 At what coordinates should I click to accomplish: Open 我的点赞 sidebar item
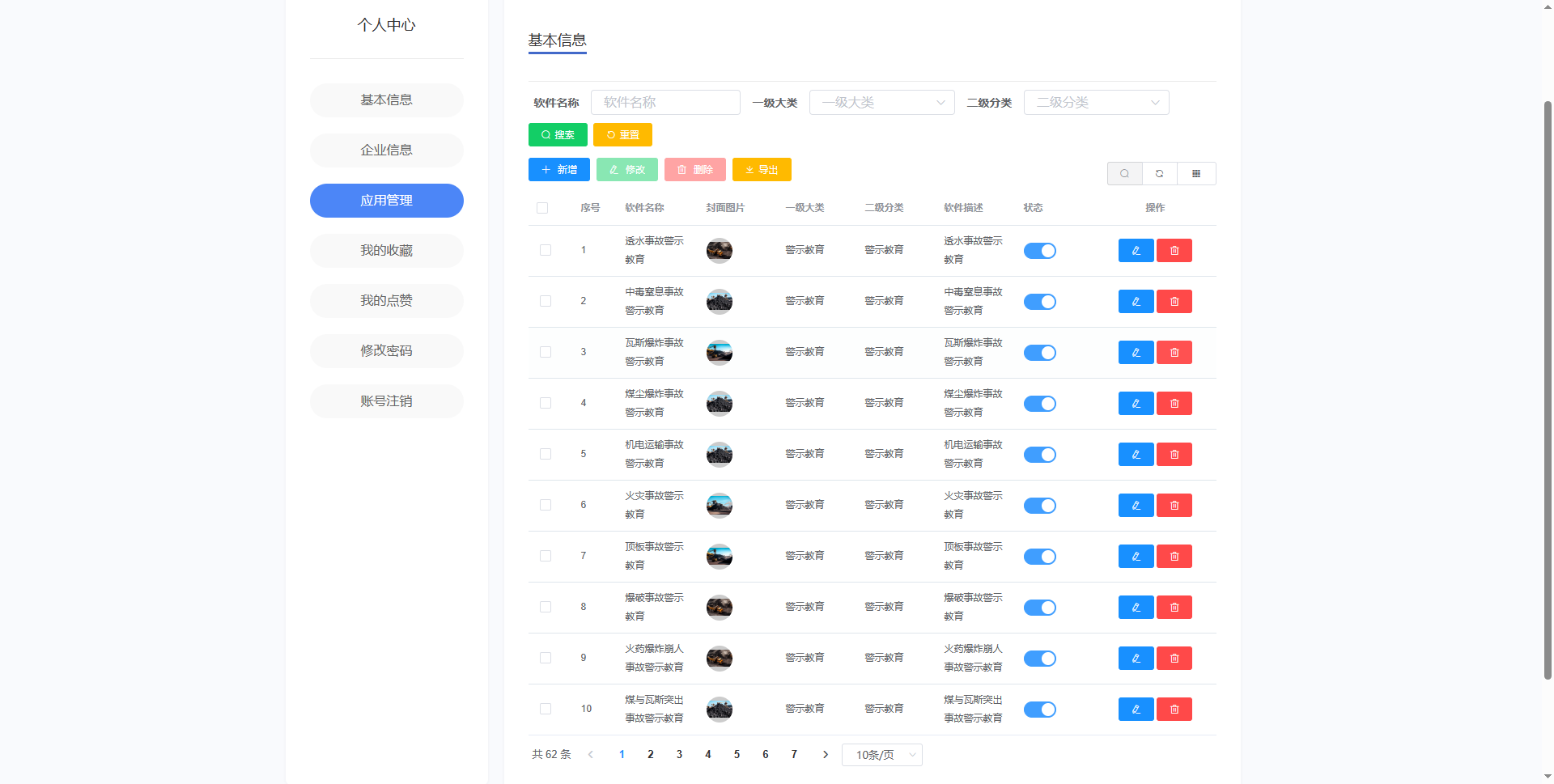click(x=387, y=301)
